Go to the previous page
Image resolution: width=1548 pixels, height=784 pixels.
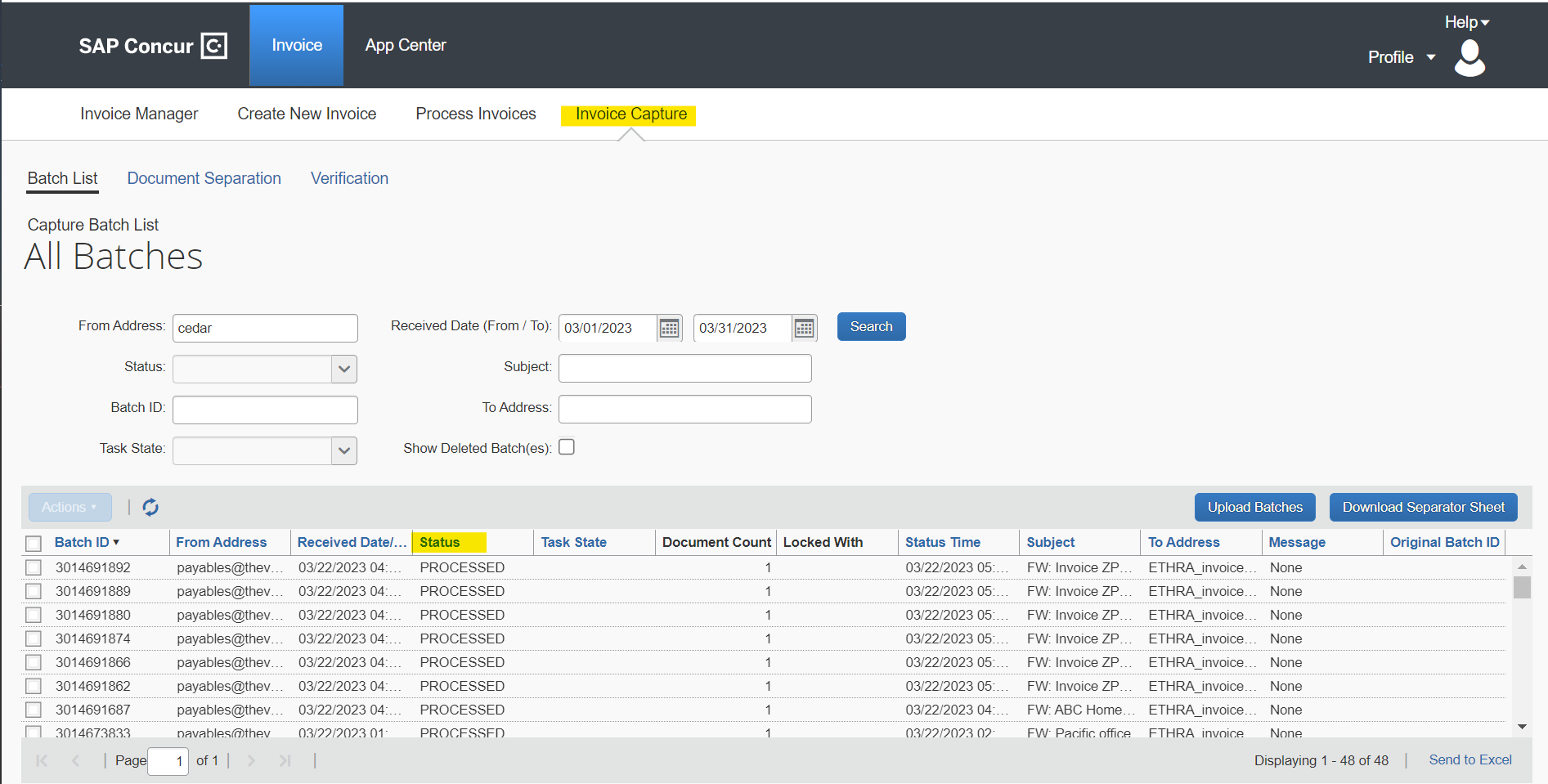click(75, 761)
